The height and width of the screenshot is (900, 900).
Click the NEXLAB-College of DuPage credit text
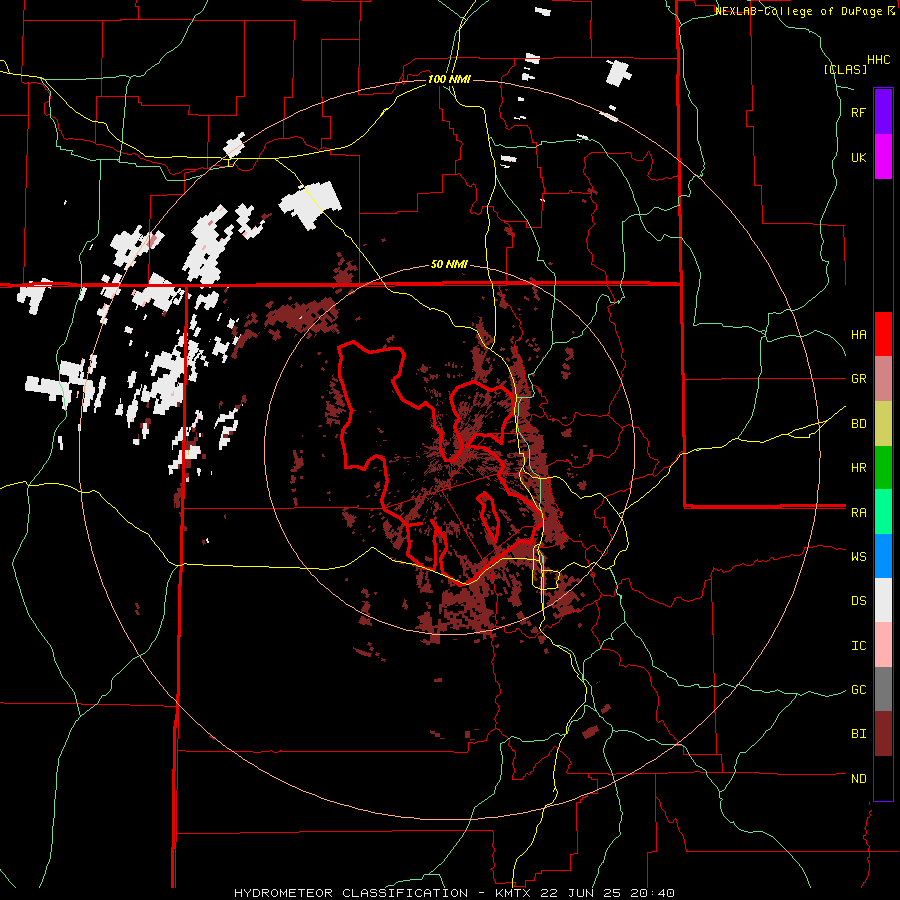click(804, 11)
